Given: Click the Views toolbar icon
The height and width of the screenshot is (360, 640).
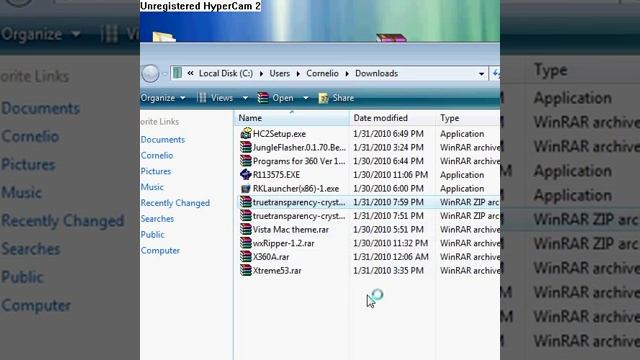Looking at the screenshot, I should tap(202, 98).
